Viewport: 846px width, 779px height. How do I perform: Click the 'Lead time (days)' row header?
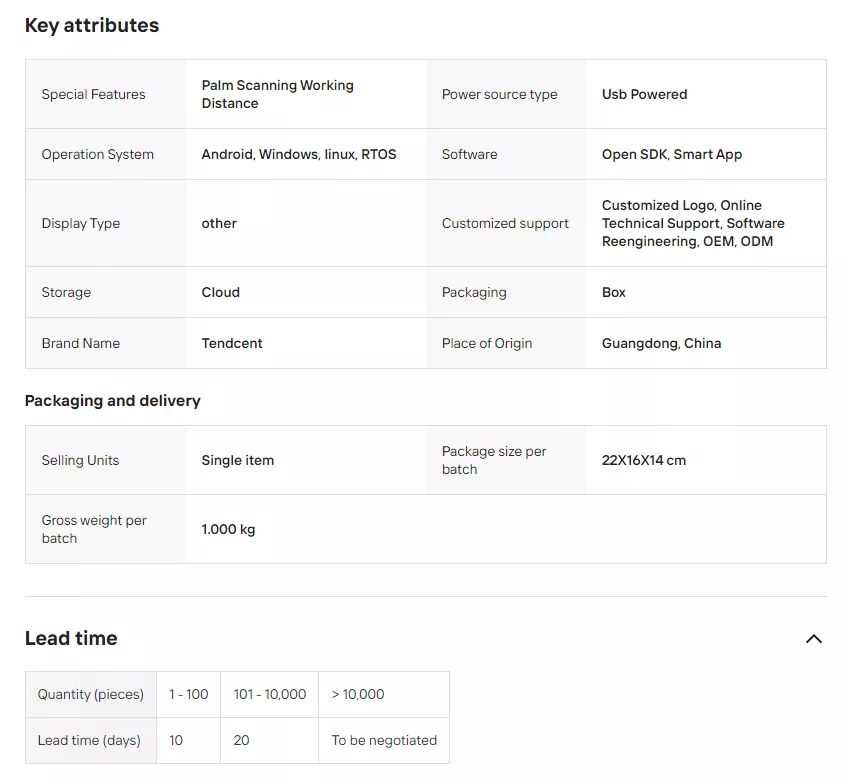coord(91,741)
